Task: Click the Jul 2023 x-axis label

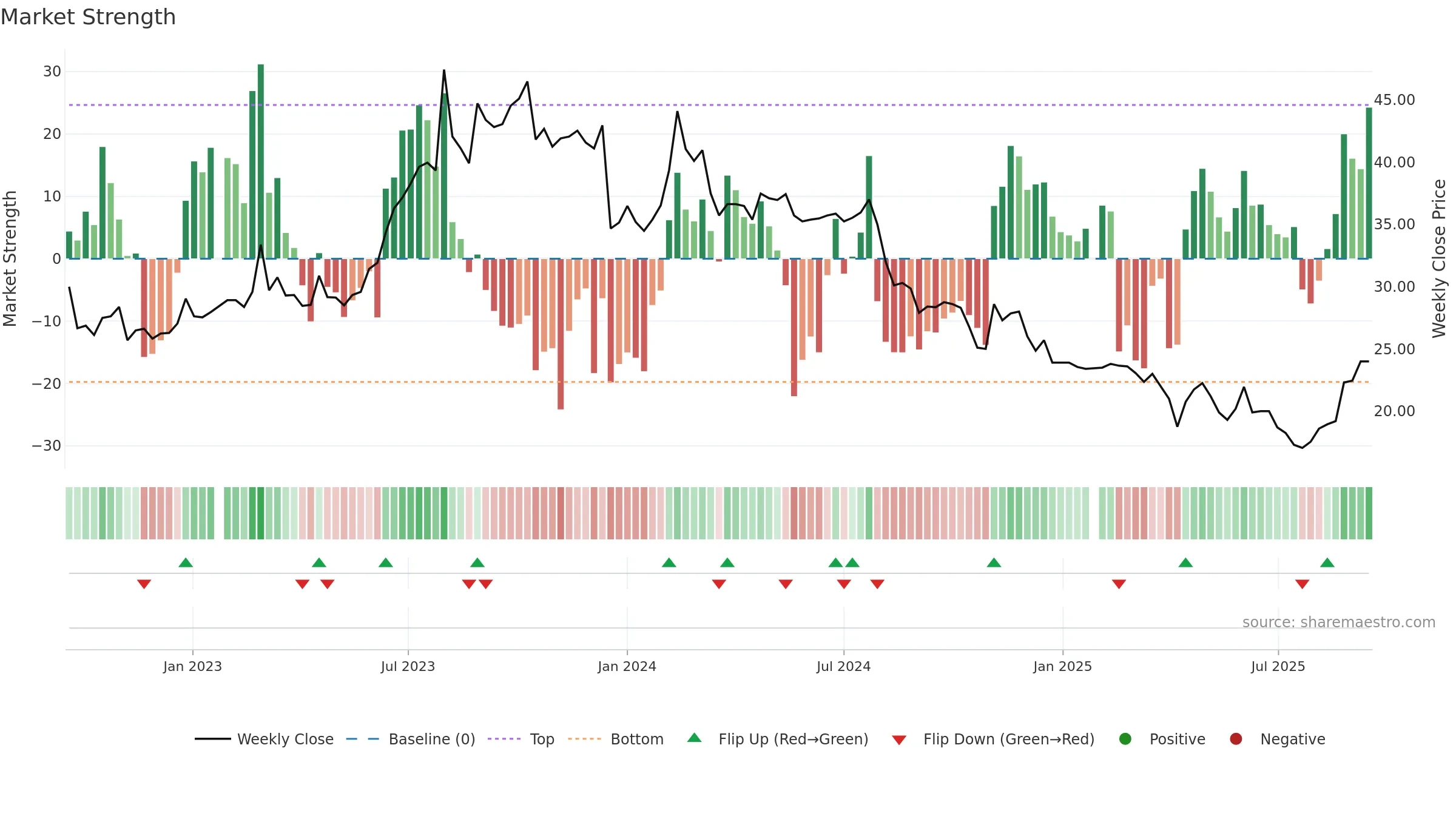Action: tap(408, 666)
